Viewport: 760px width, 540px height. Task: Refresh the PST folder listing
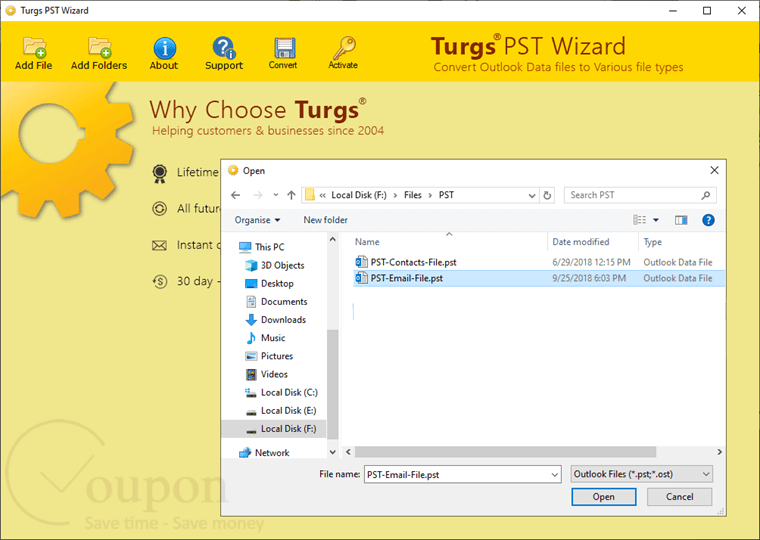[x=547, y=195]
